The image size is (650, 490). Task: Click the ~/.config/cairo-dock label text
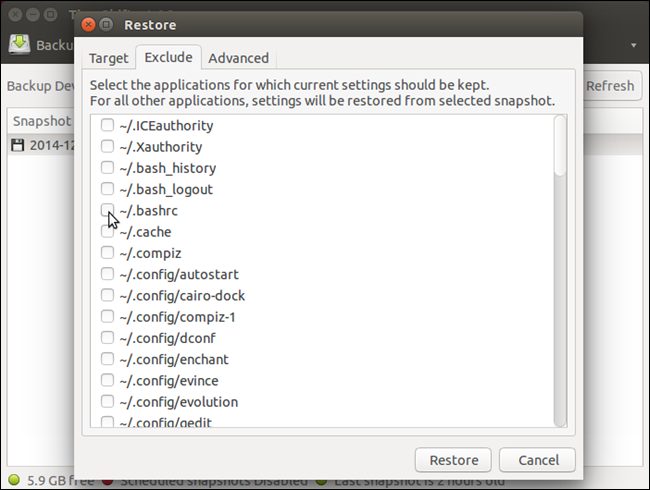pos(182,296)
